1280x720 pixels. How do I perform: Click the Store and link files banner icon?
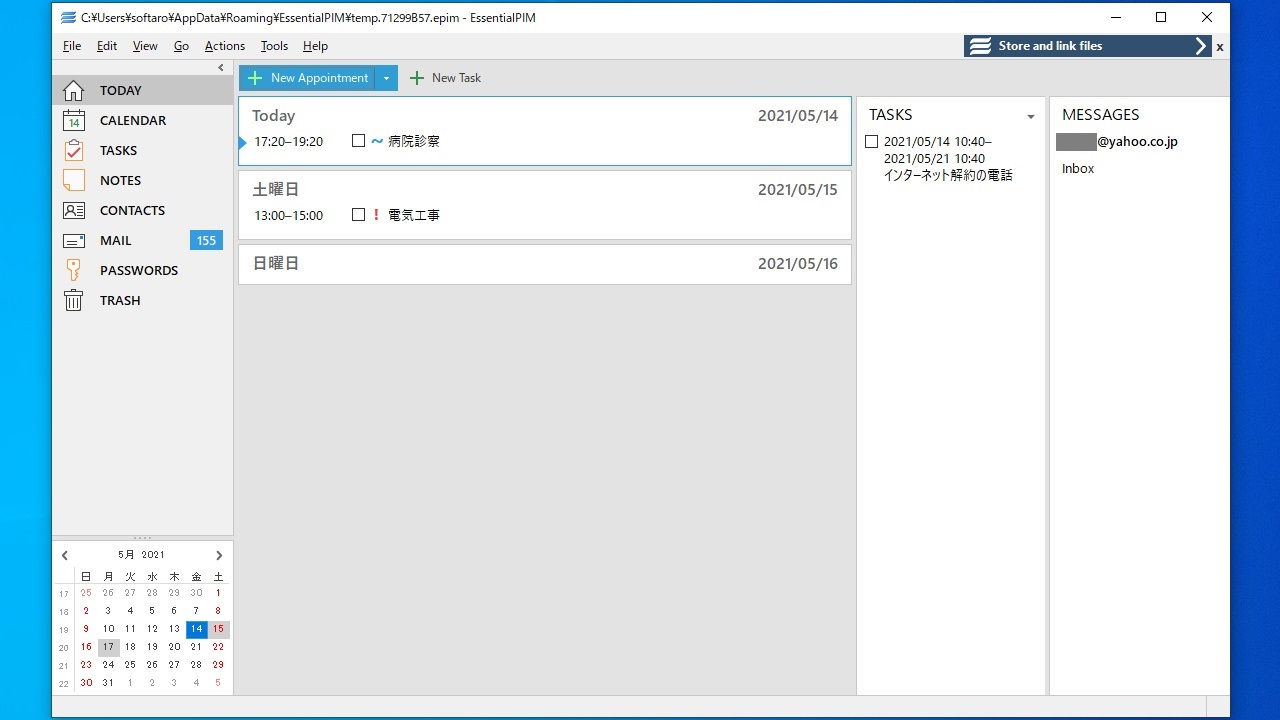tap(981, 46)
